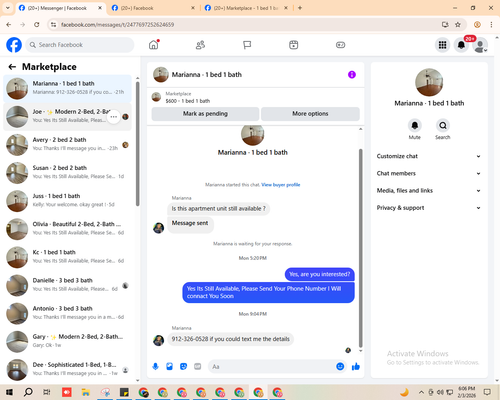Expand the Chat members section
Viewport: 500px width, 400px height.
tap(429, 173)
